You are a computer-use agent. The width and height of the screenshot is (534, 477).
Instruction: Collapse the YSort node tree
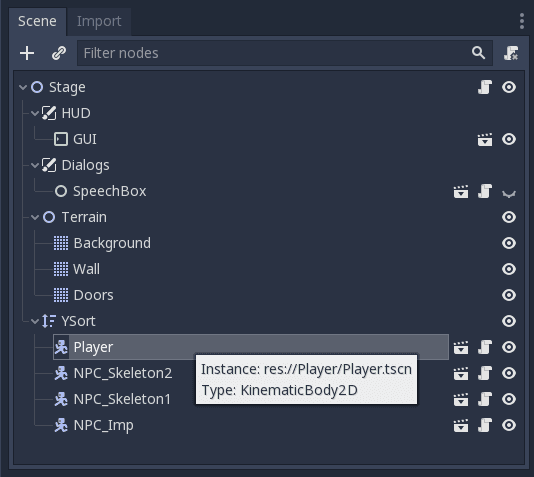35,321
